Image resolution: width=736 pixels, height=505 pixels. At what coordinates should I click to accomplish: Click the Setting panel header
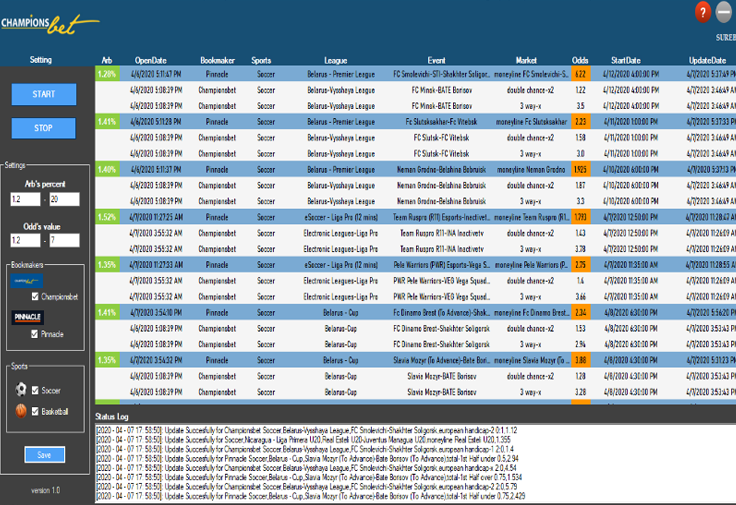pyautogui.click(x=41, y=60)
